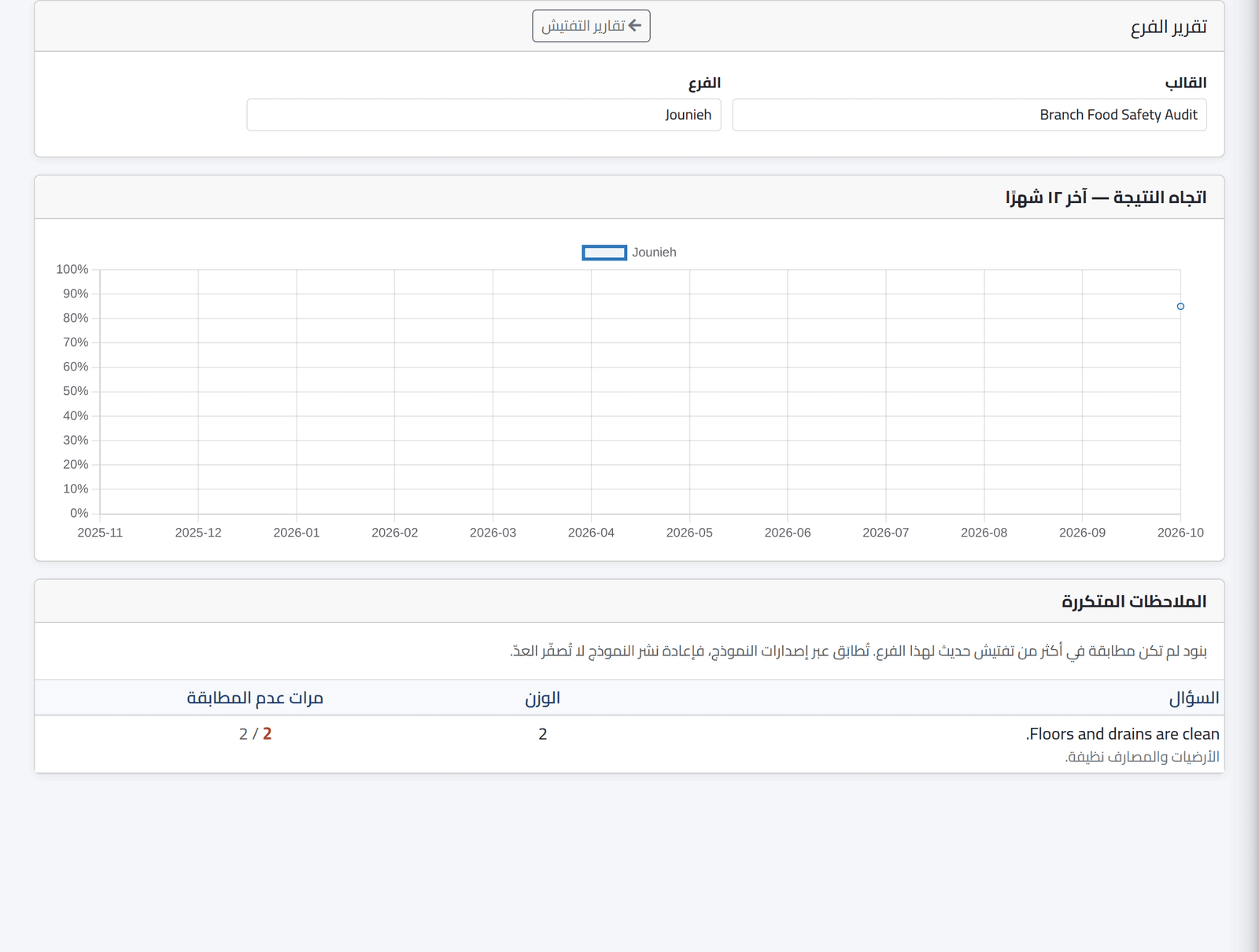Click the تقرير الفرع page title
Screen dimensions: 1259x952
click(x=1169, y=27)
